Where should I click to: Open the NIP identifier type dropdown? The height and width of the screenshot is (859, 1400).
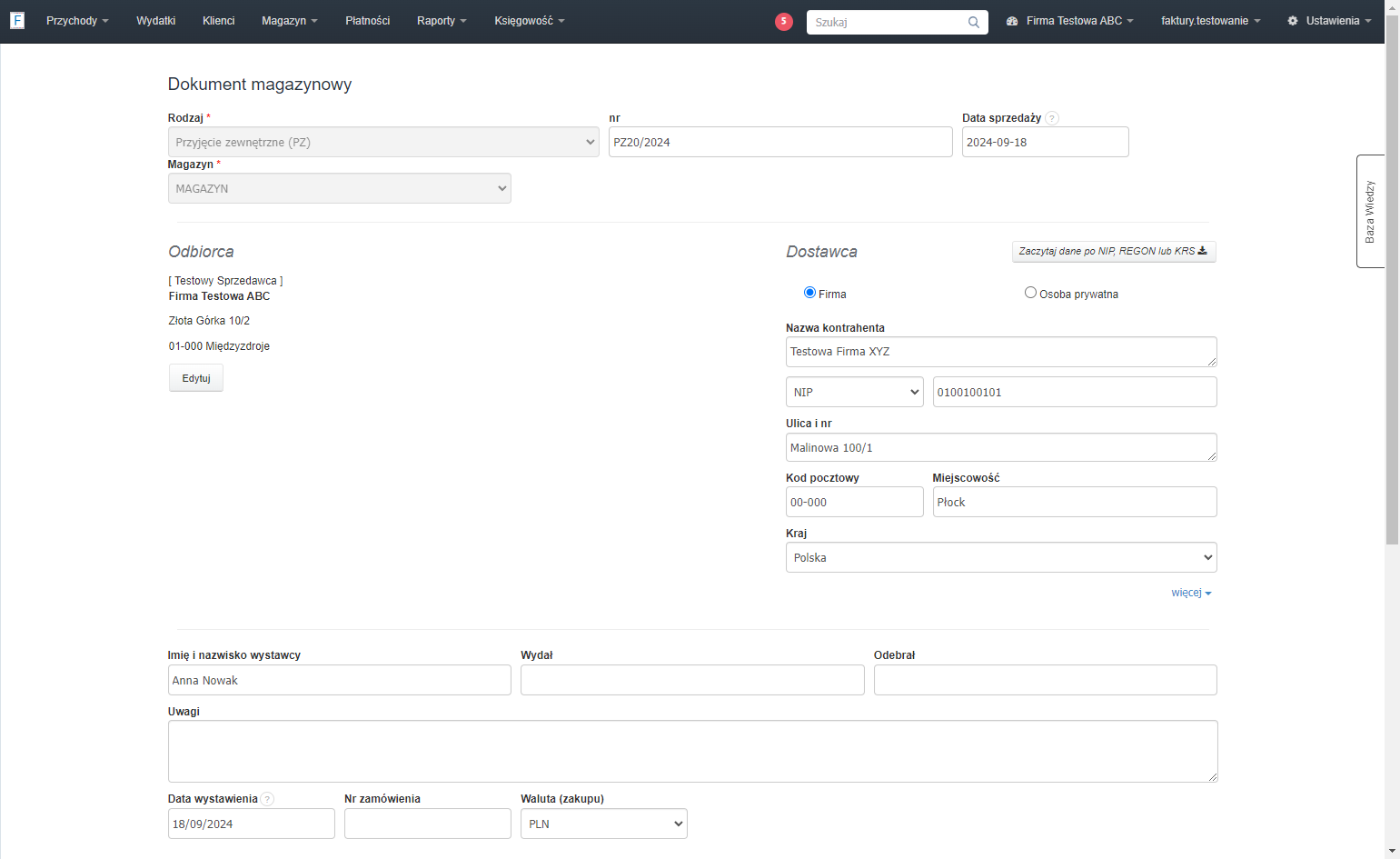tap(855, 392)
